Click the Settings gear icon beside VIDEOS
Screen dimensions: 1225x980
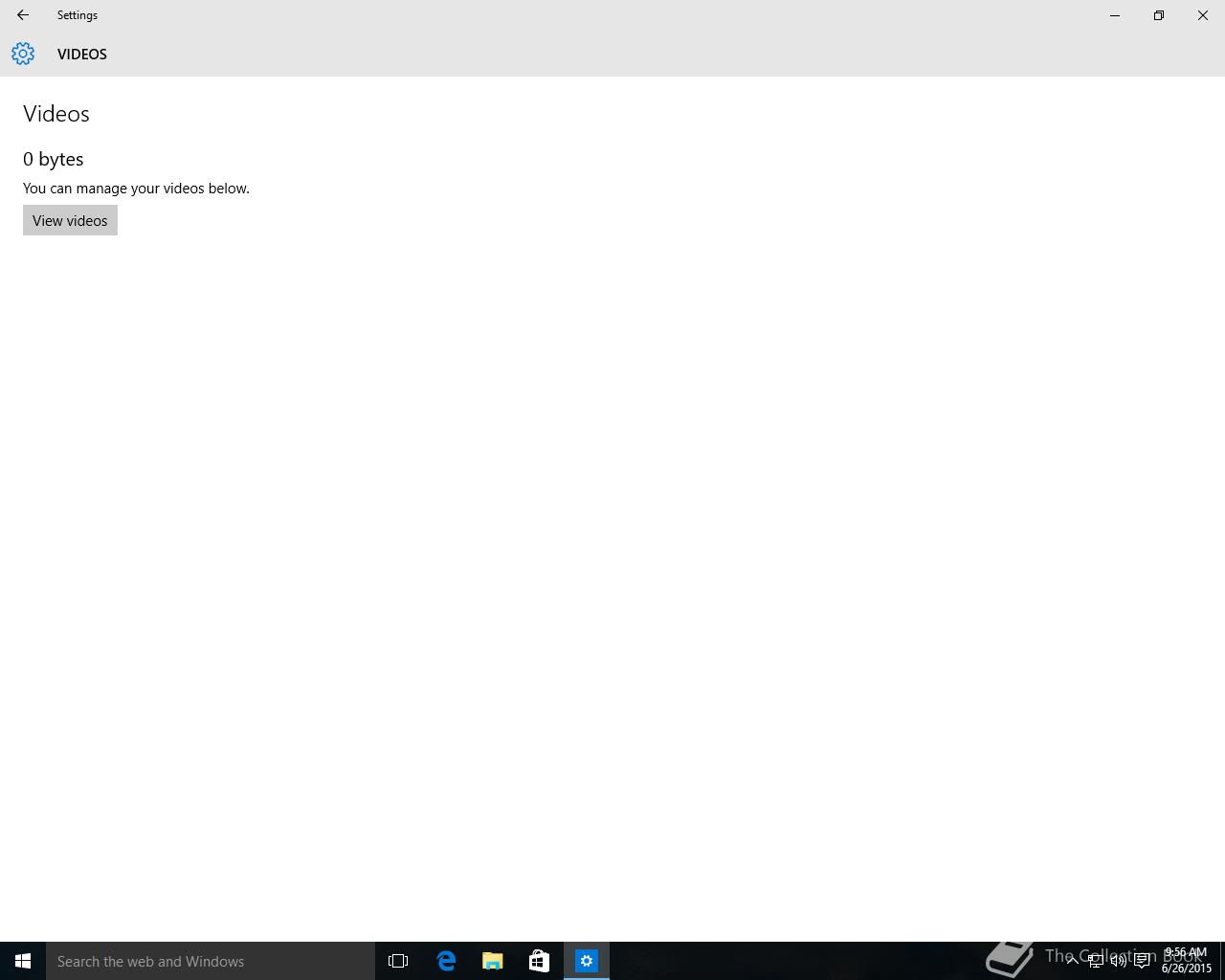click(23, 54)
